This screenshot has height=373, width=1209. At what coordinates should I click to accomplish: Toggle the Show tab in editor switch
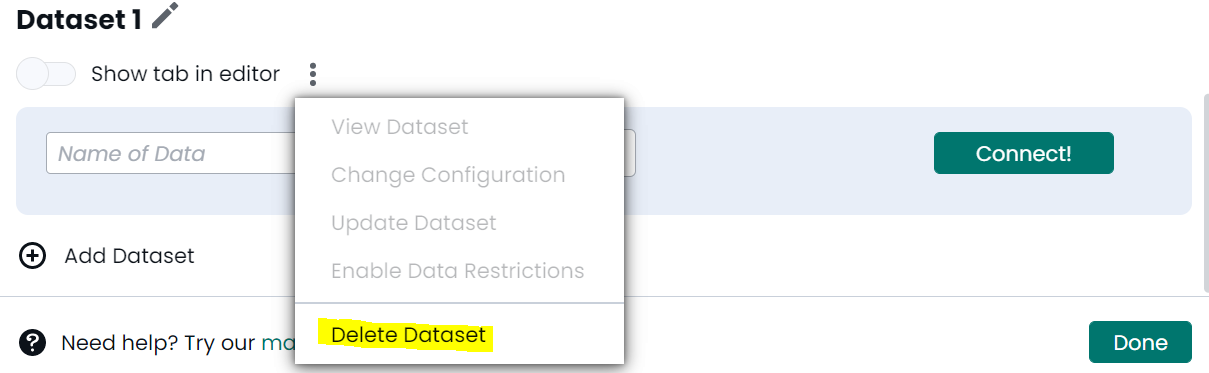click(x=47, y=74)
